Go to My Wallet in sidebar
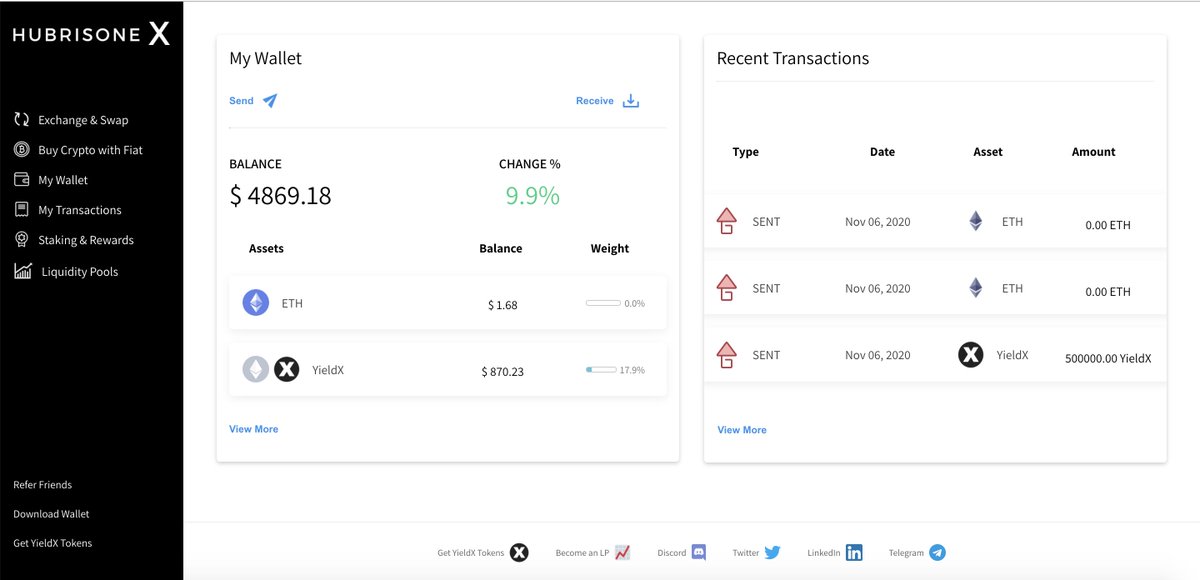This screenshot has width=1200, height=580. 63,180
